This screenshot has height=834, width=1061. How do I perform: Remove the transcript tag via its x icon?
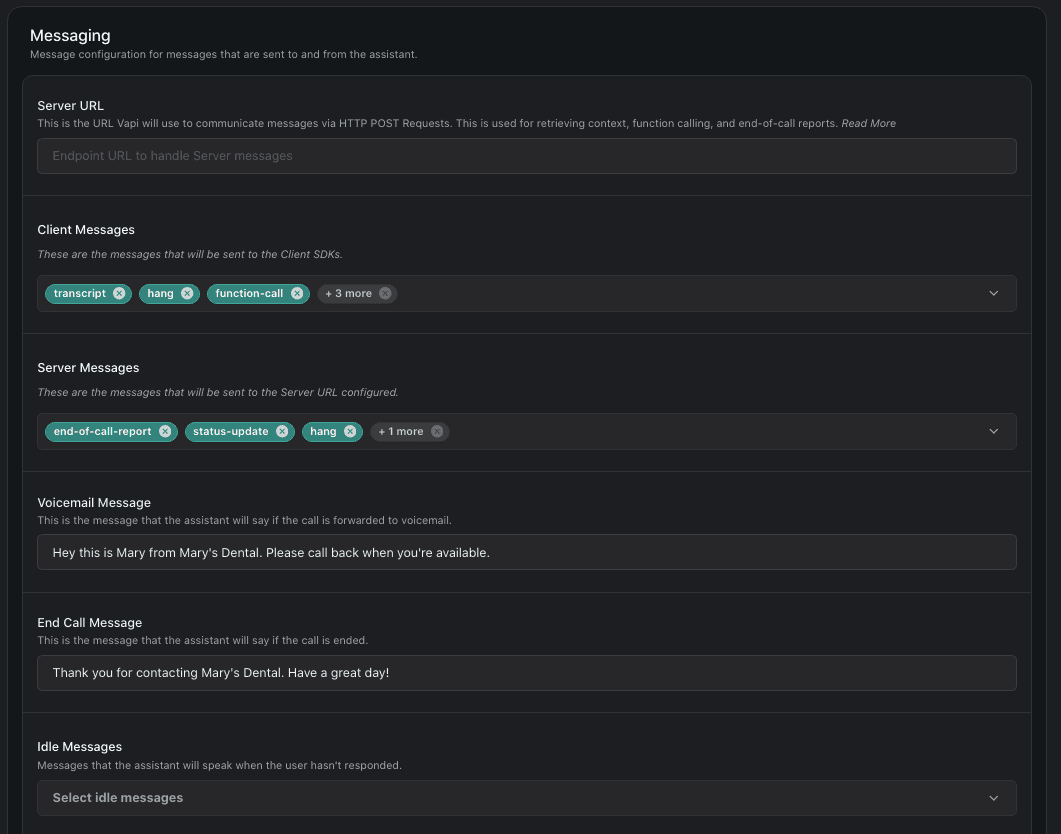119,294
